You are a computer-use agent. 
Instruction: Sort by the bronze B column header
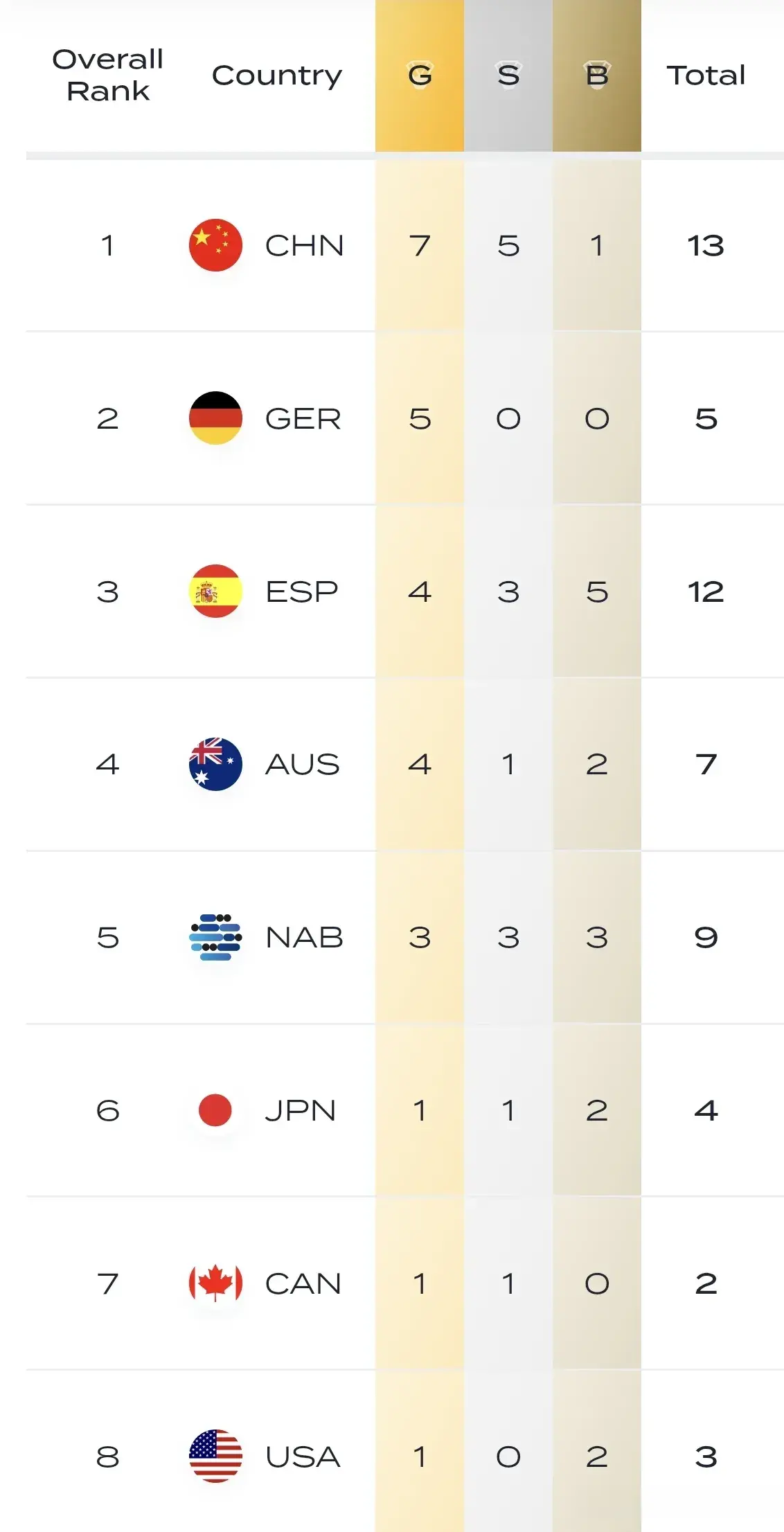(597, 75)
